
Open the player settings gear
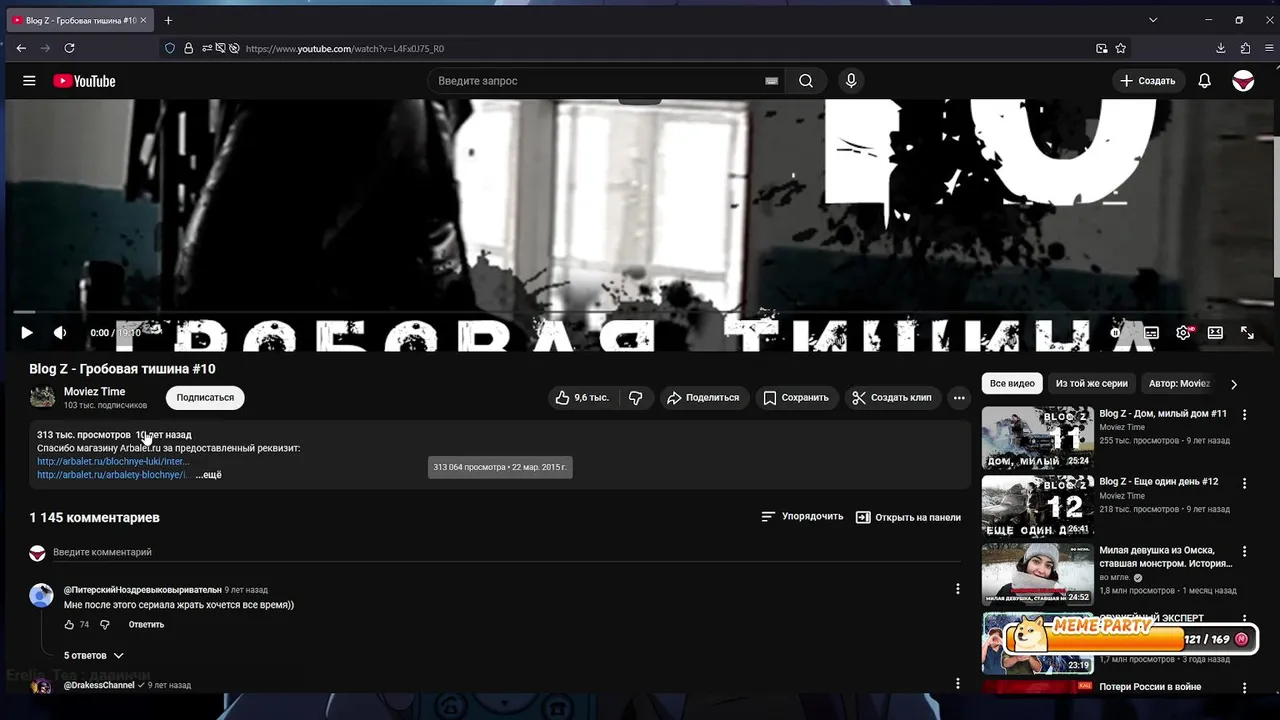click(1184, 333)
